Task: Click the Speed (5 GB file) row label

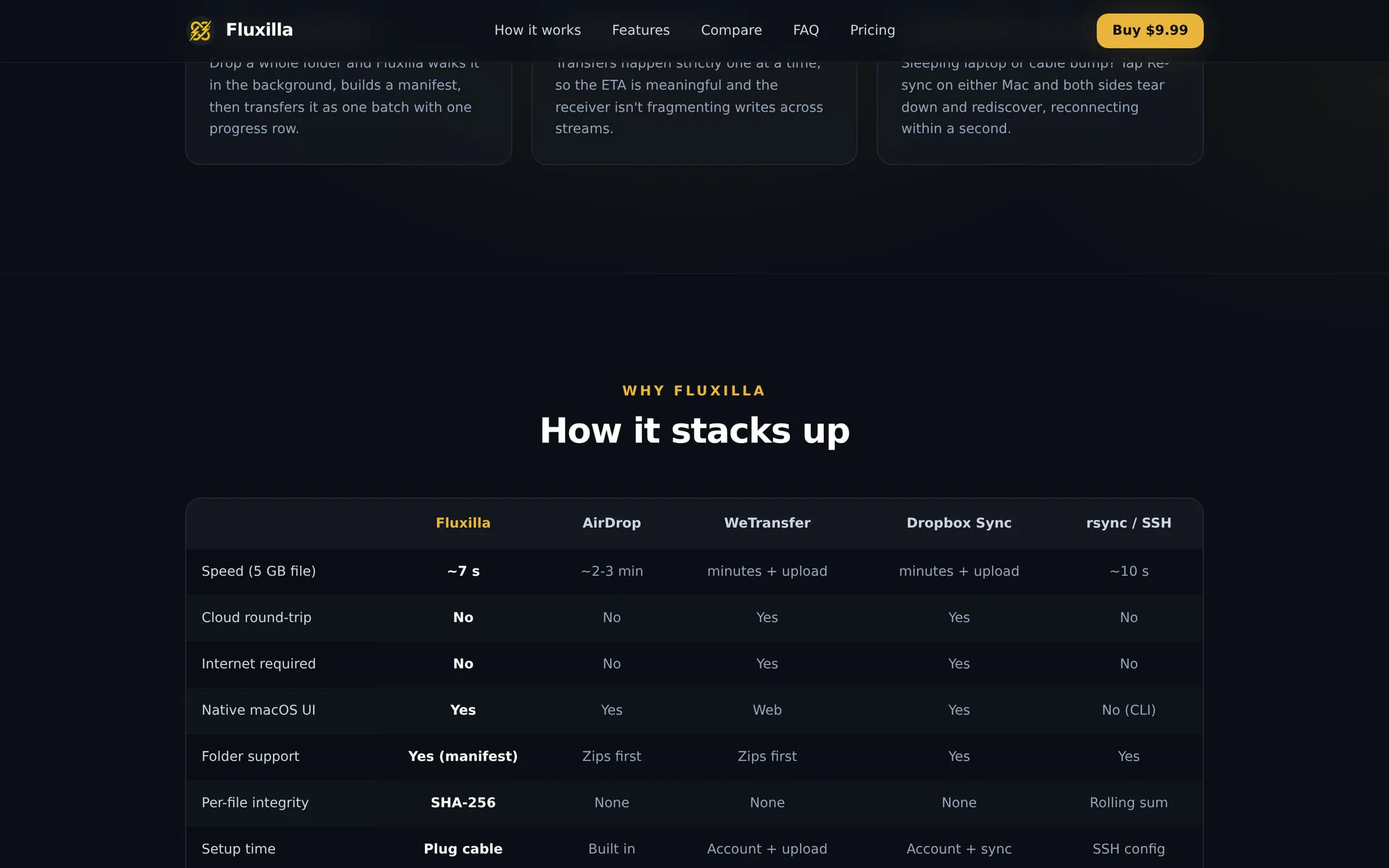Action: pos(258,571)
